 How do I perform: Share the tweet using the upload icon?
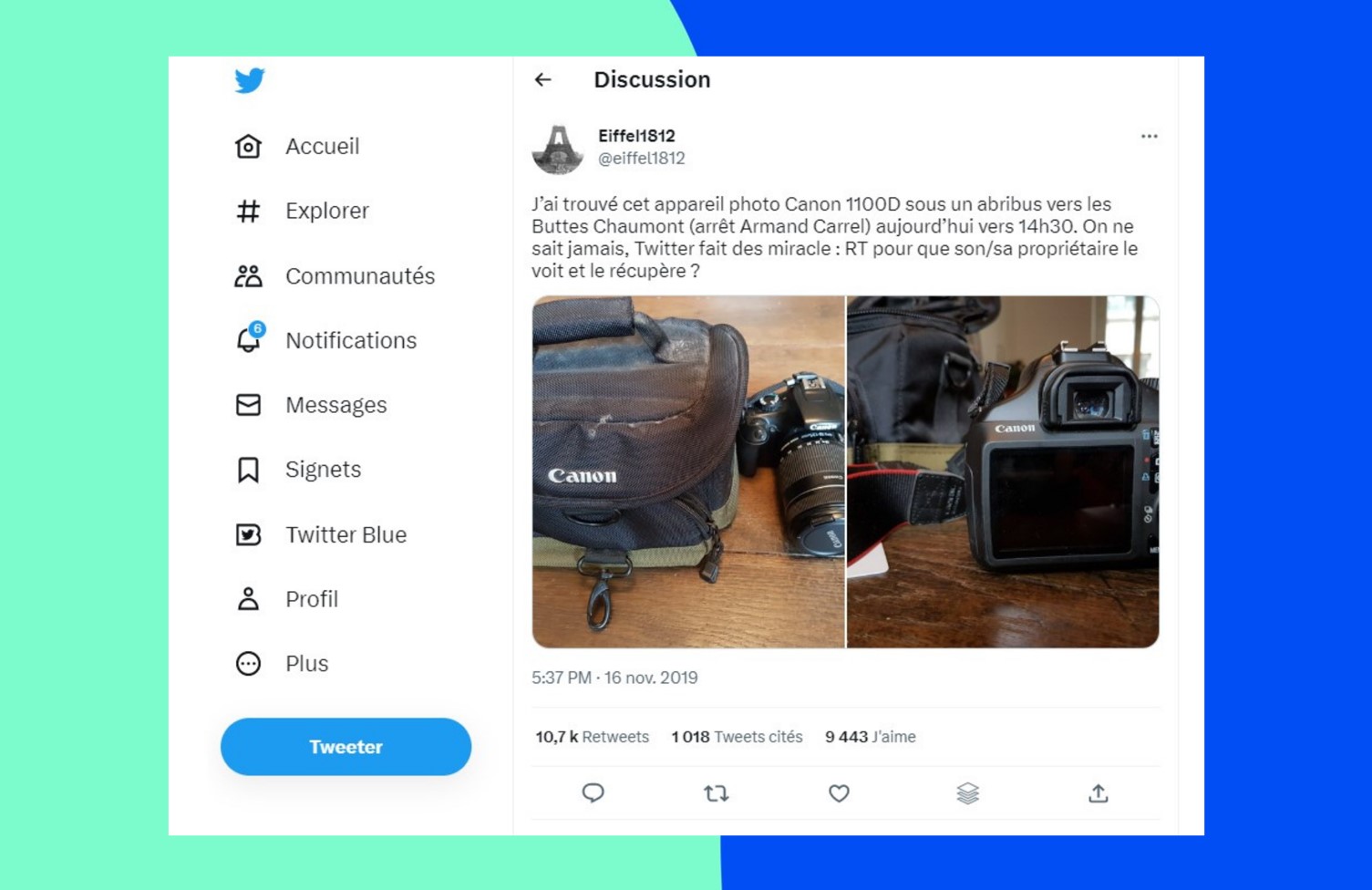[x=1099, y=793]
